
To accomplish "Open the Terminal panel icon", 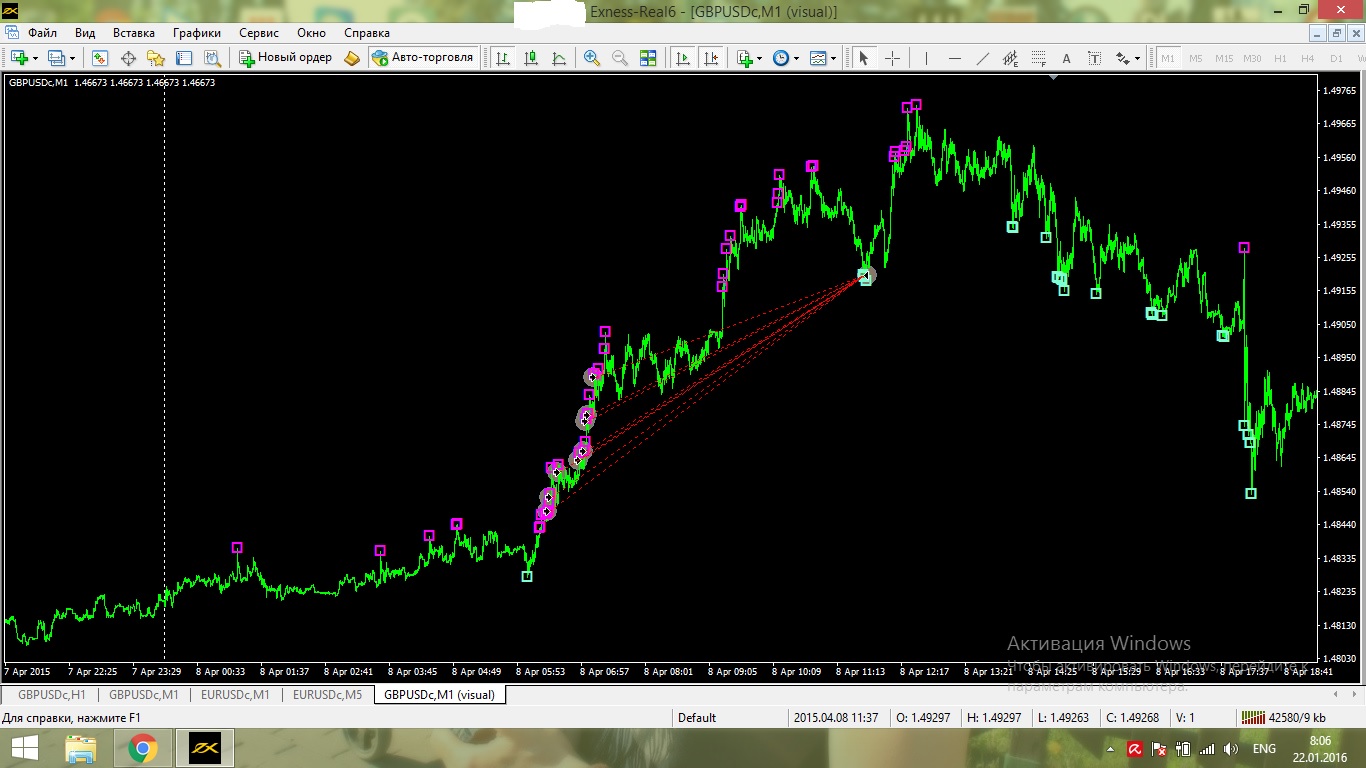I will (184, 58).
